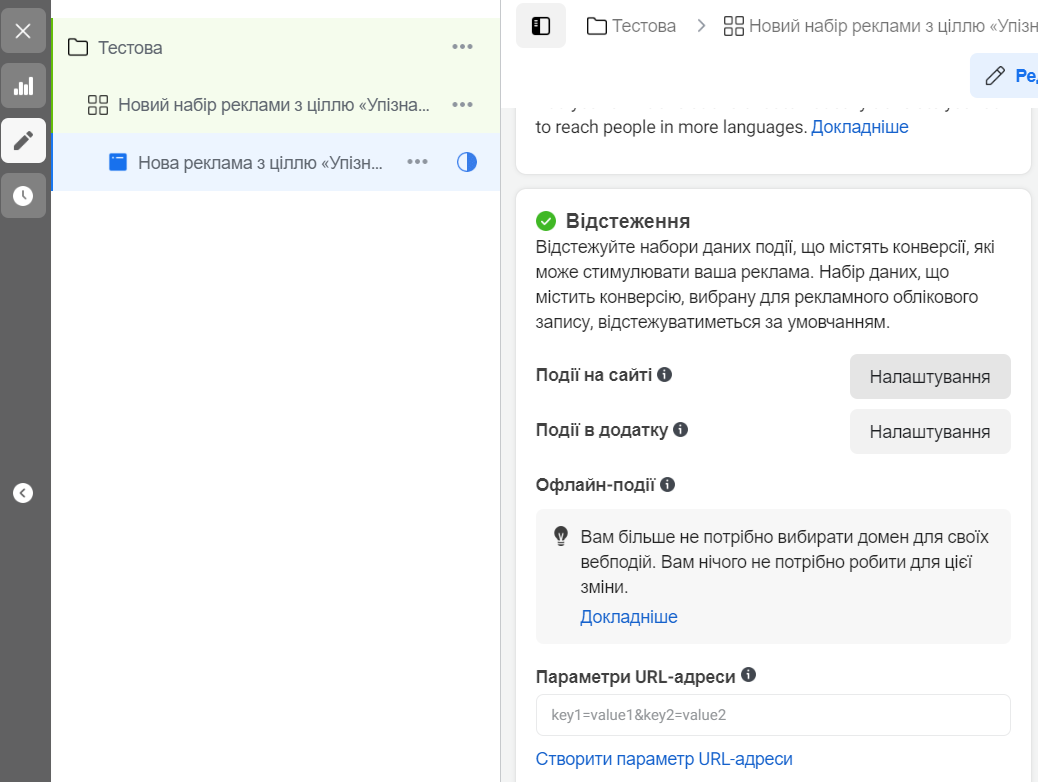Open the ellipsis menu for «Тестова»

[x=462, y=46]
